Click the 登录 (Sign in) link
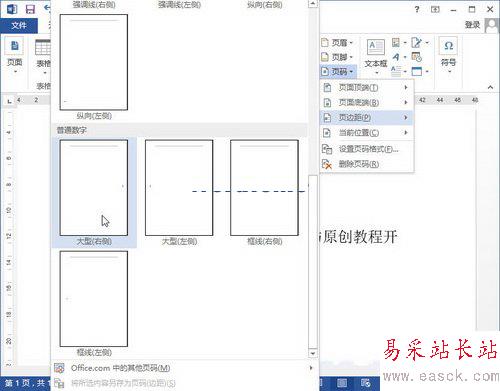500x391 pixels. [x=472, y=25]
